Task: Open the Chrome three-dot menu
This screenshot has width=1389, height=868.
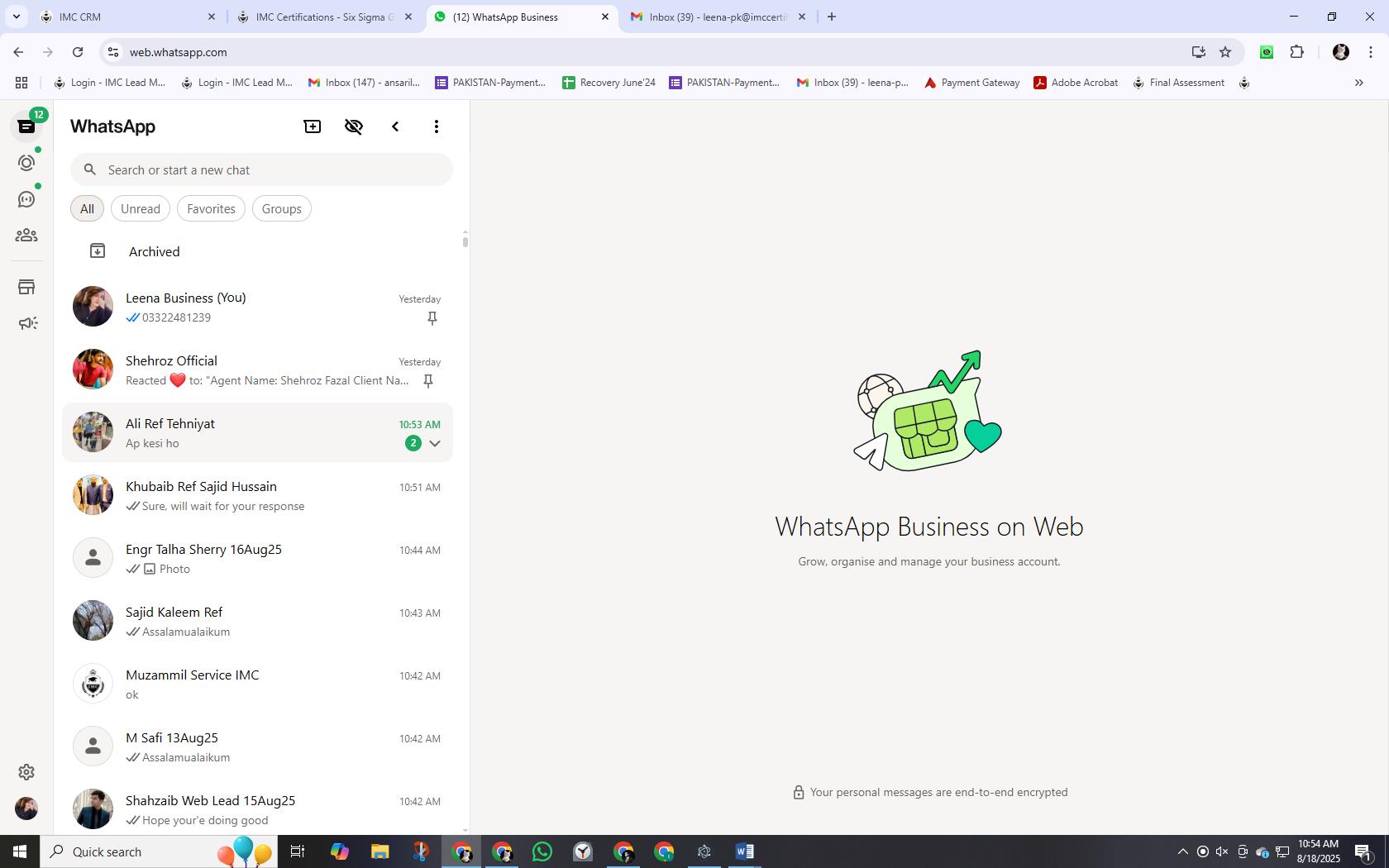Action: (1371, 52)
